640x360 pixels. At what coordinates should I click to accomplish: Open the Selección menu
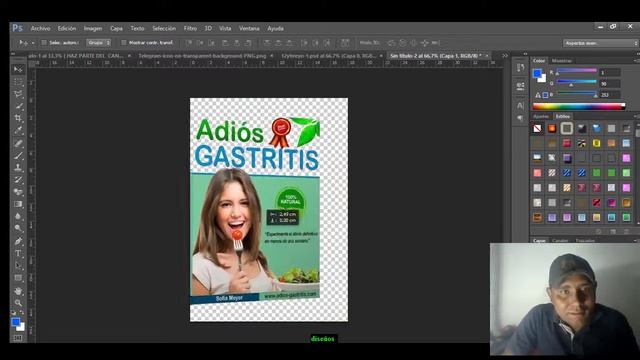[164, 28]
